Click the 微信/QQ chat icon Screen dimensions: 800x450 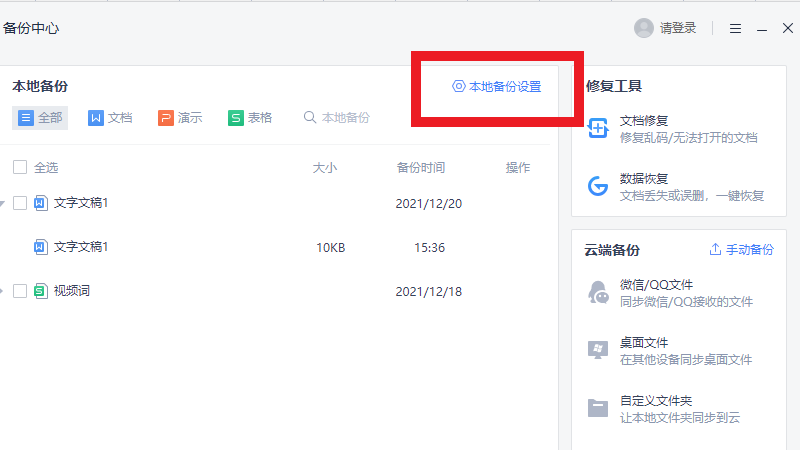click(598, 292)
